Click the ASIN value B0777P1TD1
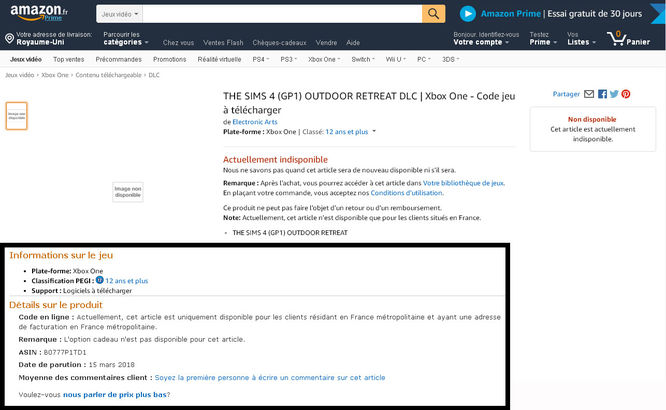 (x=65, y=352)
